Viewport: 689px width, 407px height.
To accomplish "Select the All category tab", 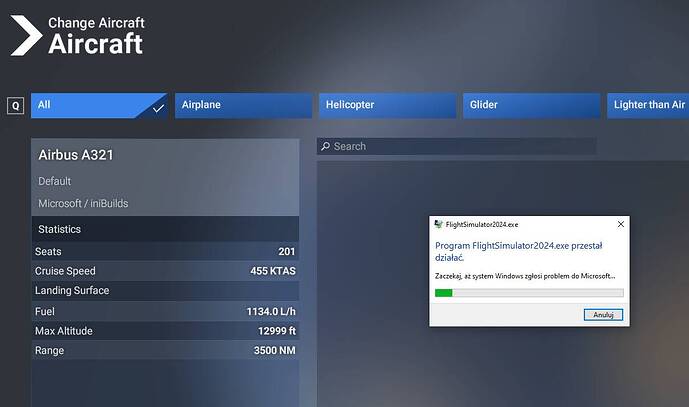I will (99, 105).
